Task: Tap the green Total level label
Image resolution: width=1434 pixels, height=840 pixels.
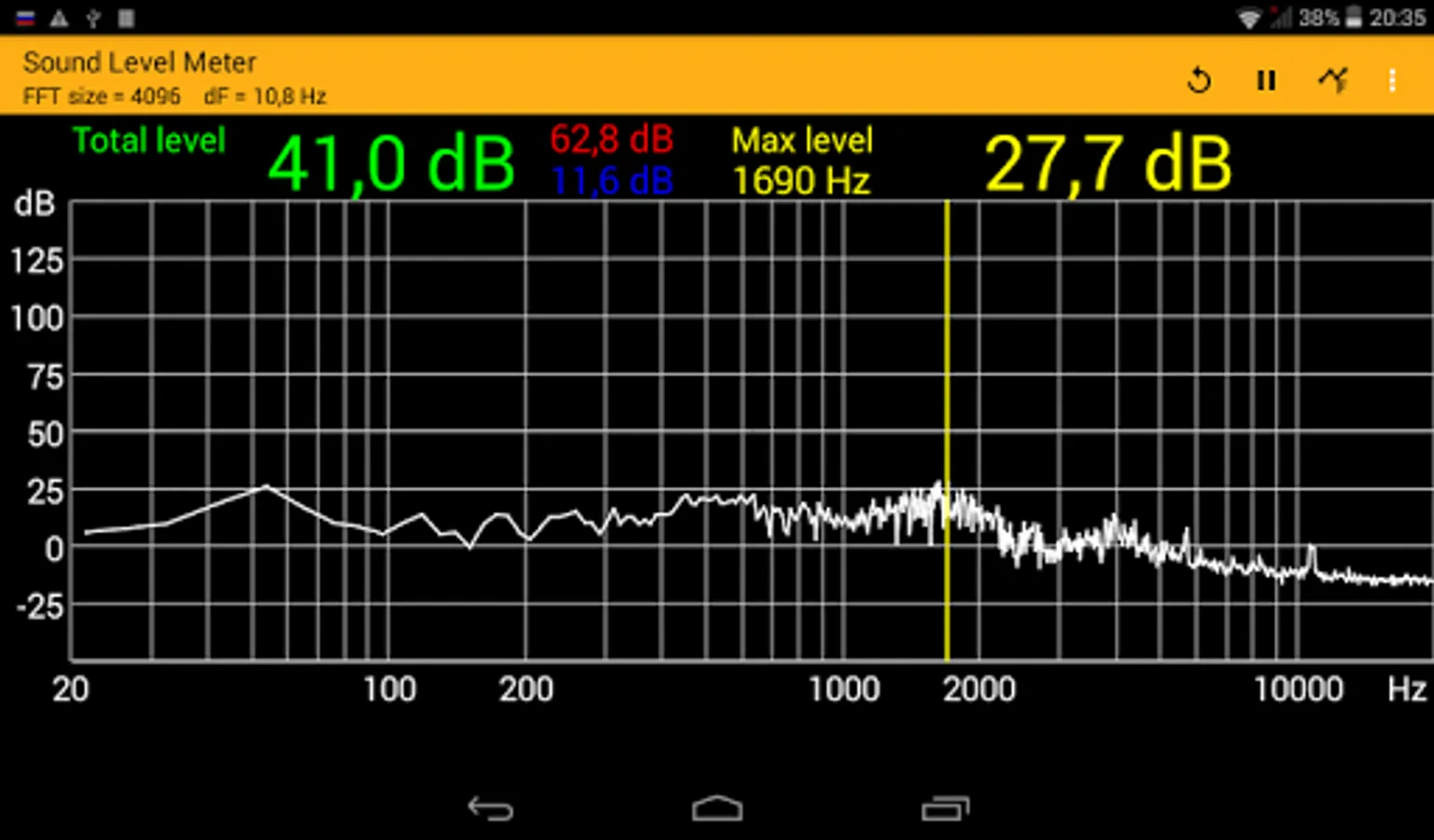Action: (x=149, y=140)
